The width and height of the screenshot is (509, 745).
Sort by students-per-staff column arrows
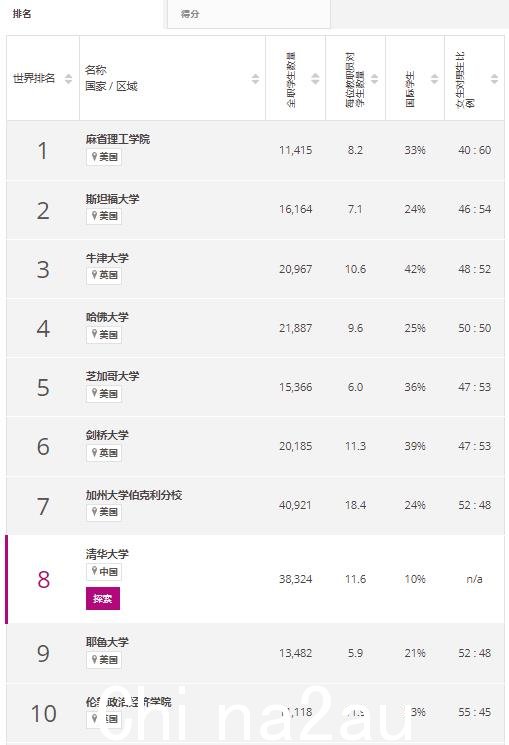375,79
